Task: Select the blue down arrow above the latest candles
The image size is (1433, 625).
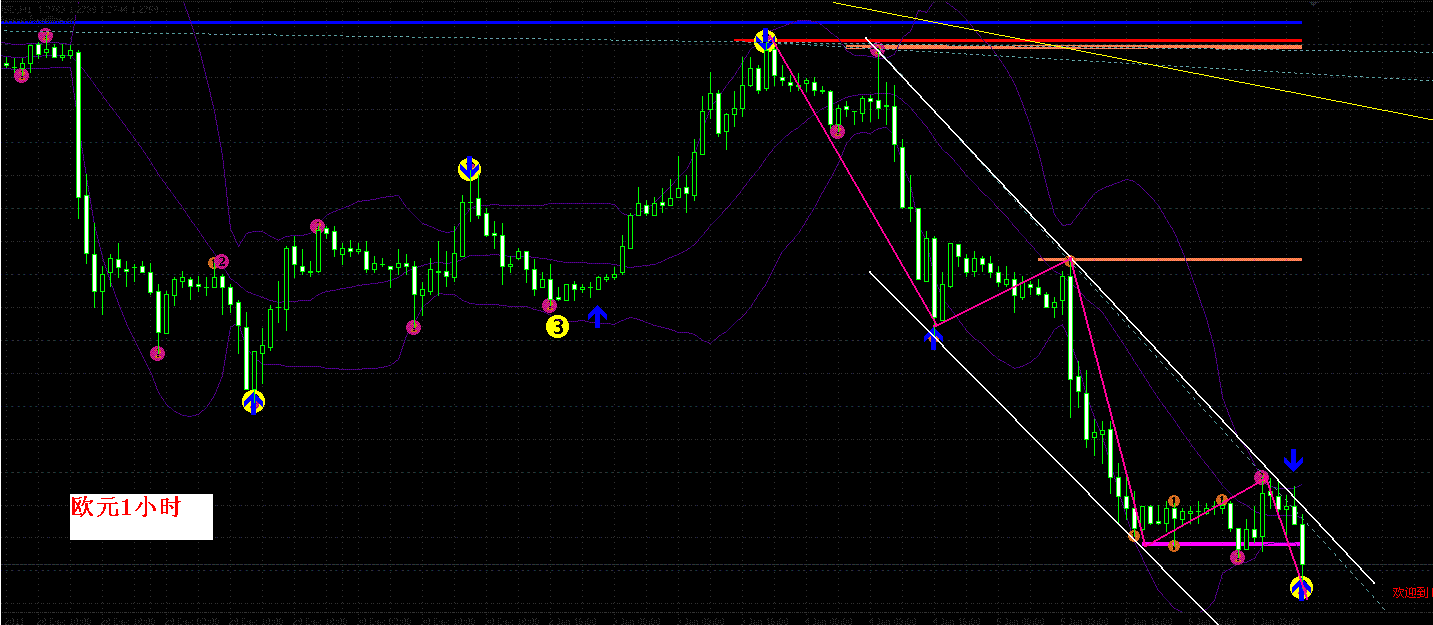Action: tap(1294, 460)
